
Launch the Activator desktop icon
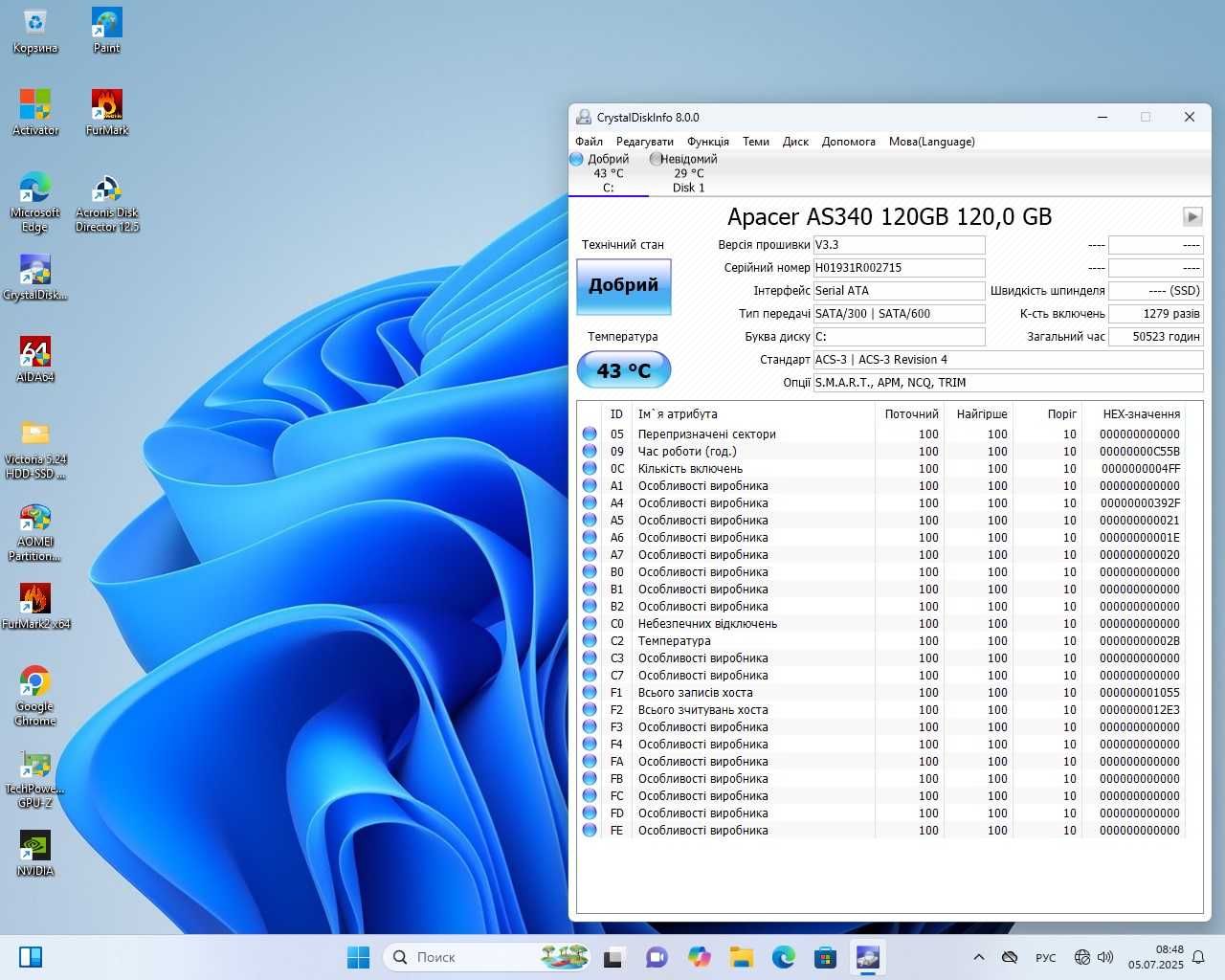coord(35,113)
